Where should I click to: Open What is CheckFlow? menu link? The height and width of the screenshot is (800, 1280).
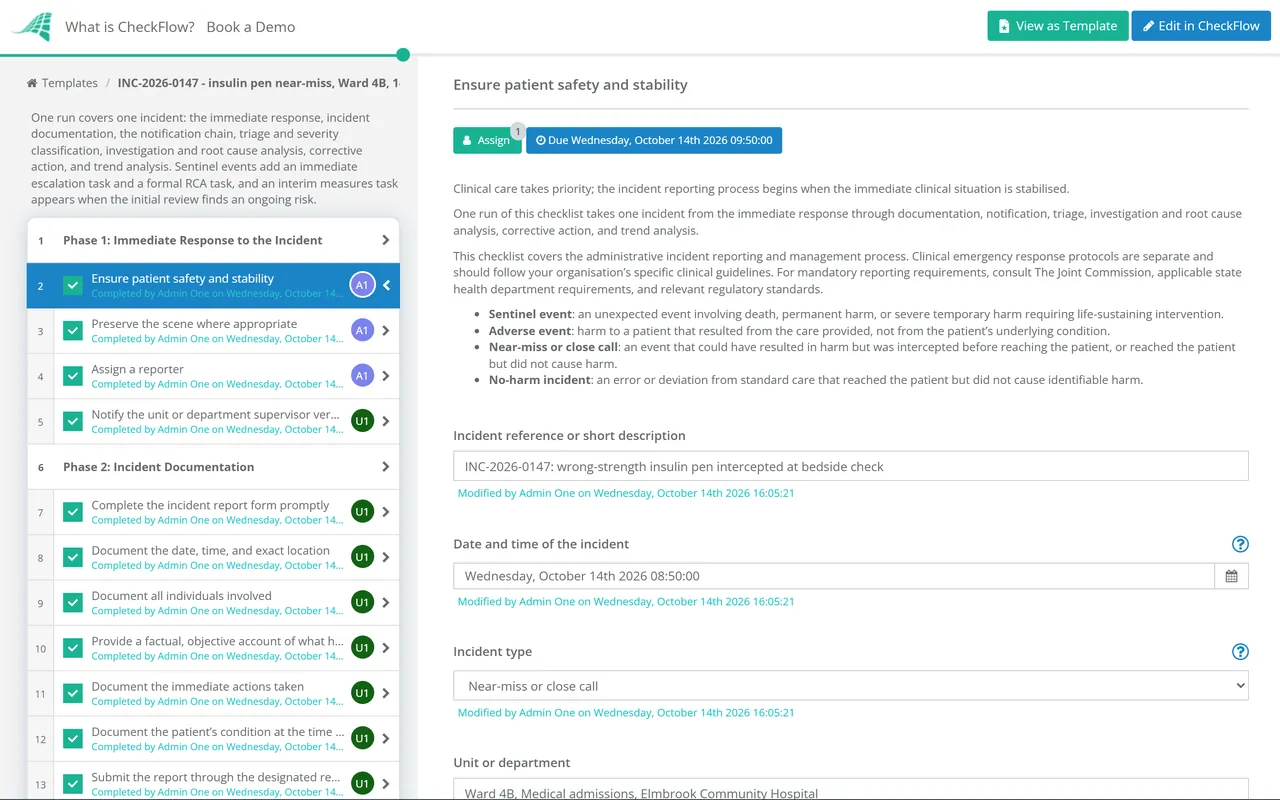130,27
